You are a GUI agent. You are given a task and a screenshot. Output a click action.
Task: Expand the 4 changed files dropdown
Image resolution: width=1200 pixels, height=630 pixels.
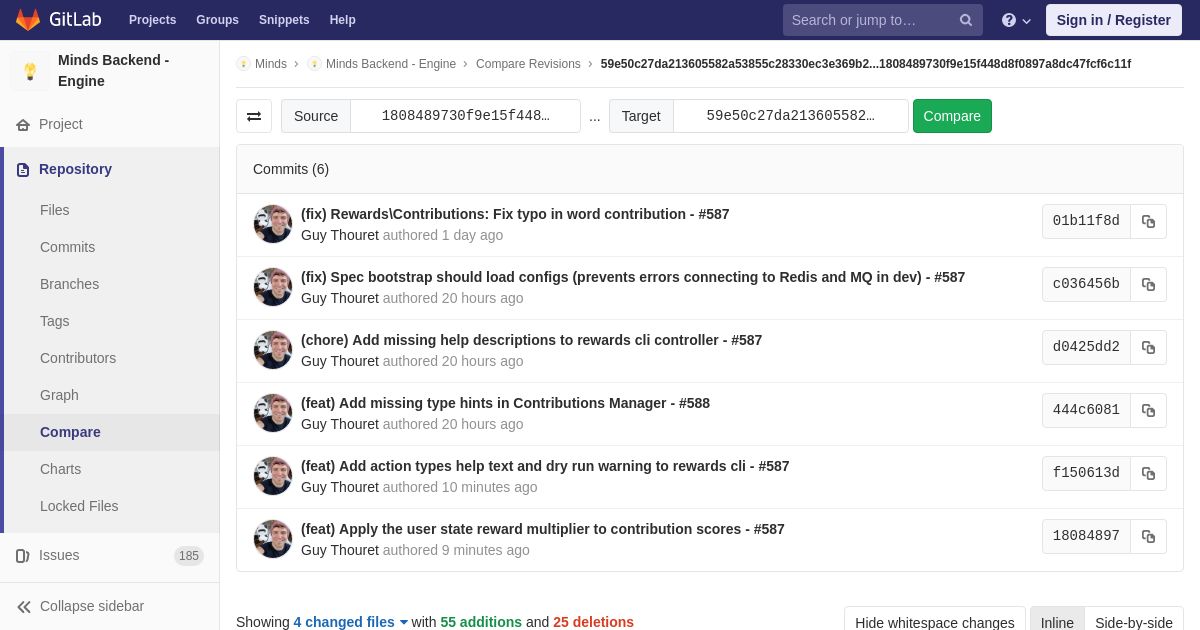pos(351,622)
